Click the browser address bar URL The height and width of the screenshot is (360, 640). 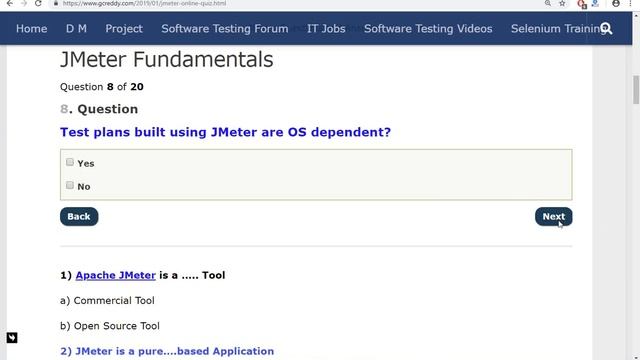144,3
